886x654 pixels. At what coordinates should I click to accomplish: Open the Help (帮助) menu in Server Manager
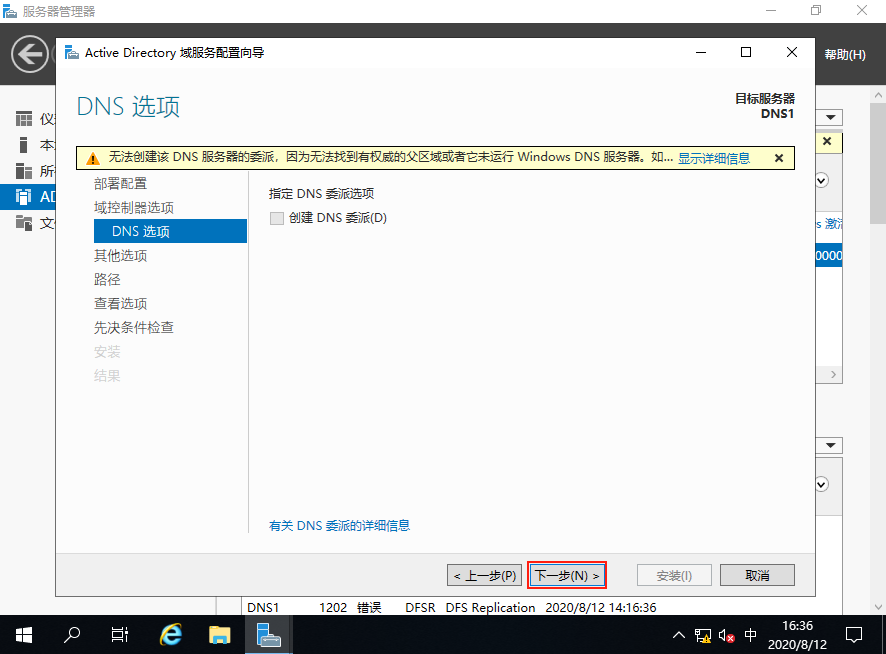pos(845,55)
